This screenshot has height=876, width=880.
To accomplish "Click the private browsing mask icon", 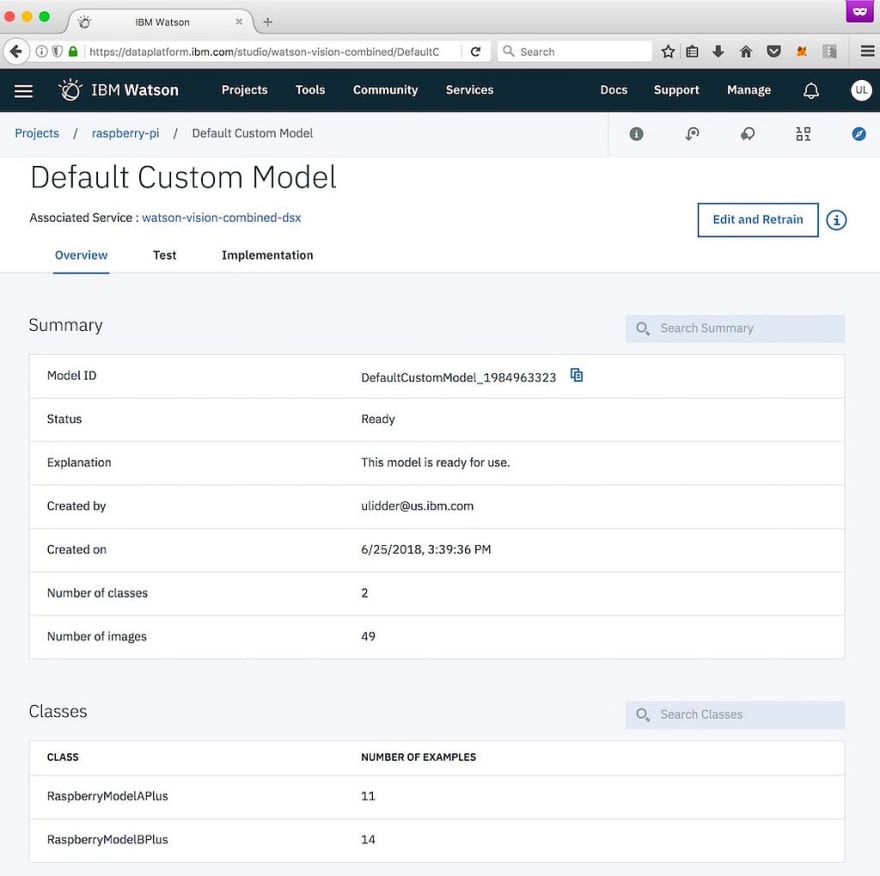I will click(x=859, y=11).
